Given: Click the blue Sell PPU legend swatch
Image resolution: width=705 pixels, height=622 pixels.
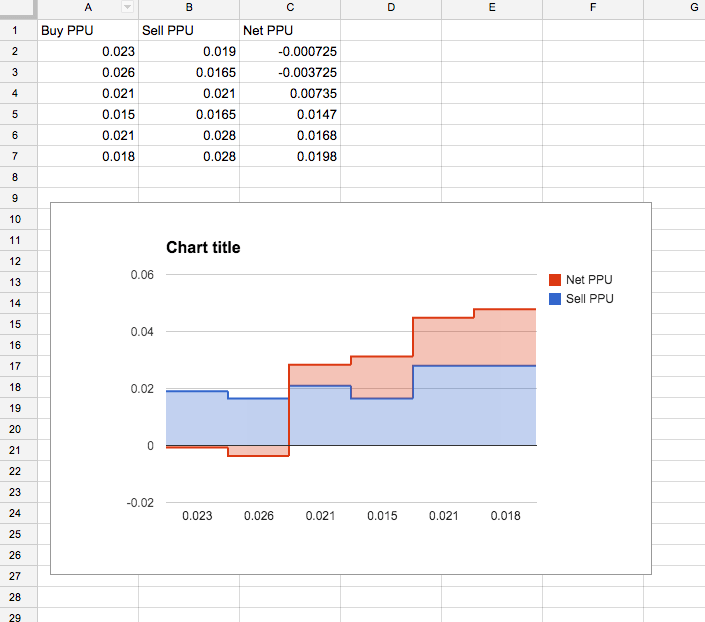Looking at the screenshot, I should [x=556, y=298].
